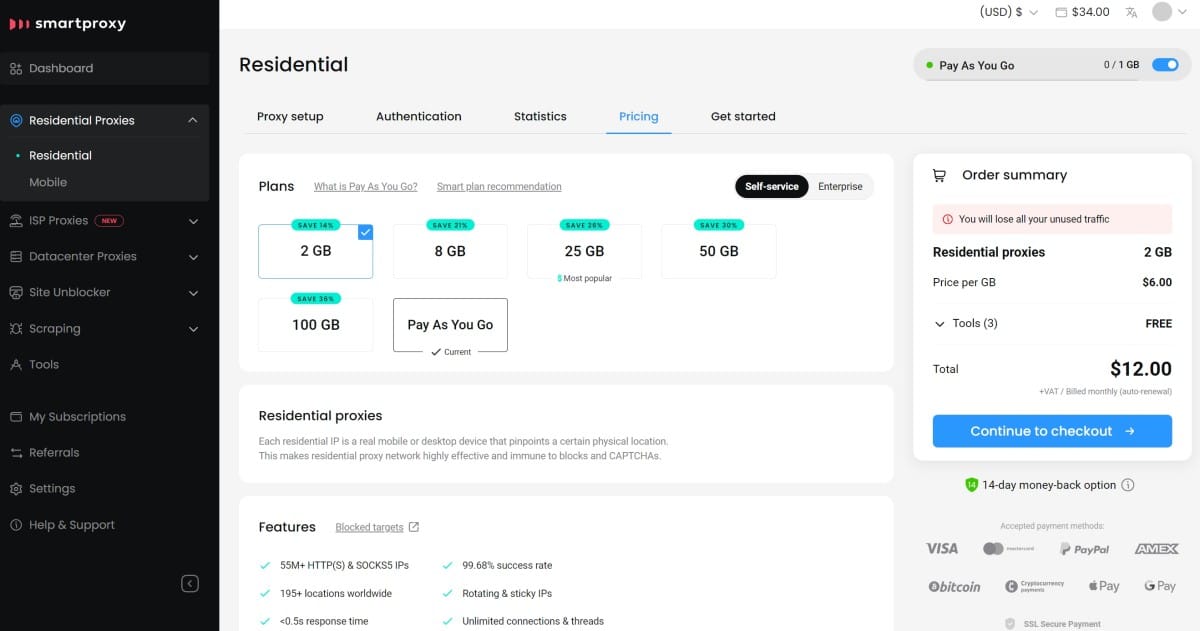Click Continue to checkout button
The image size is (1200, 631).
click(x=1052, y=431)
